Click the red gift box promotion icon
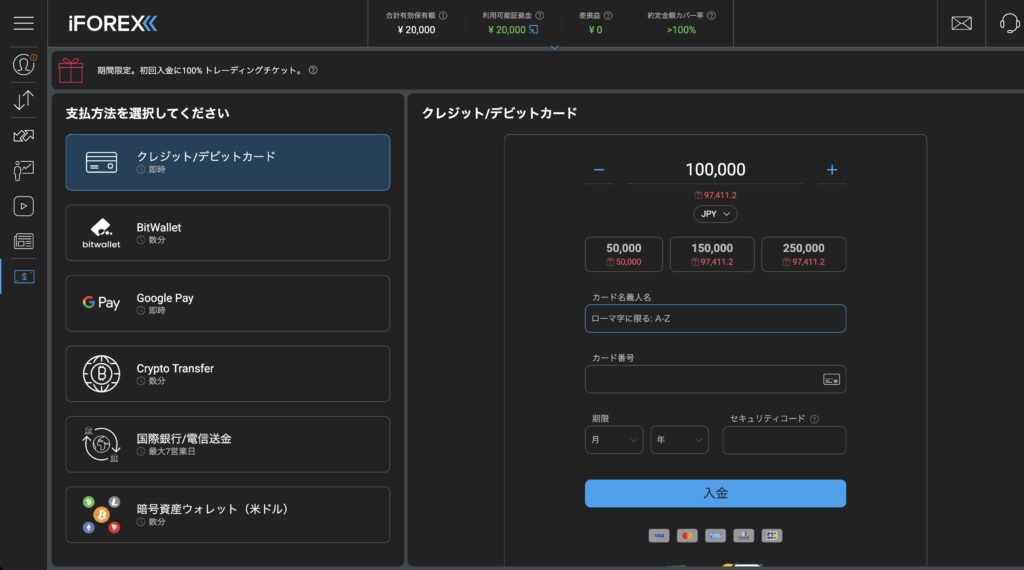1024x570 pixels. click(71, 71)
